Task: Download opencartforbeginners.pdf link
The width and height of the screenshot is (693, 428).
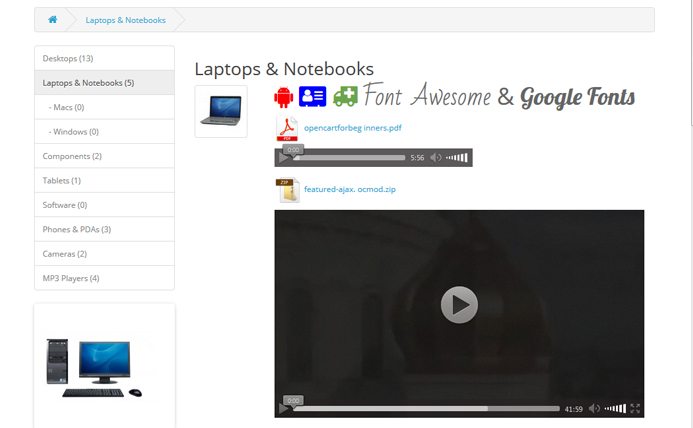Action: pyautogui.click(x=353, y=128)
